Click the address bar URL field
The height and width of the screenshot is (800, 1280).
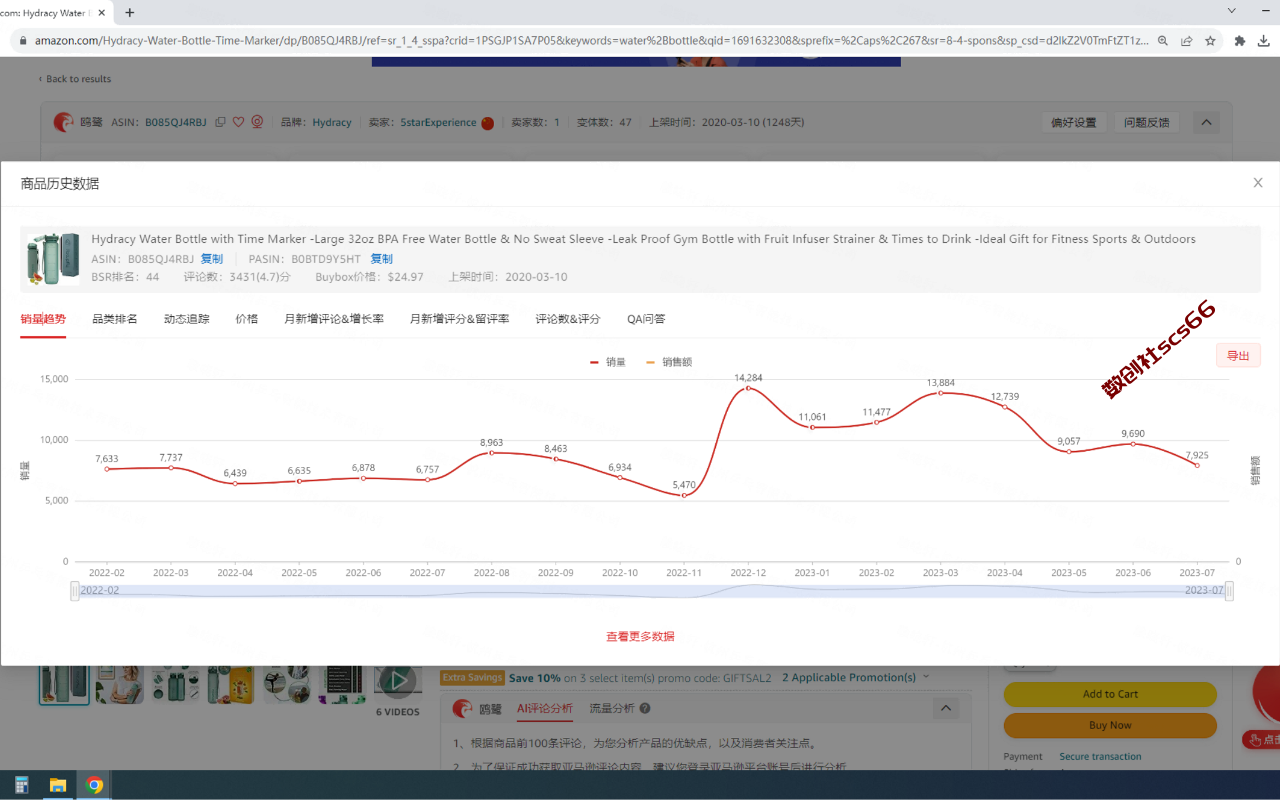(590, 41)
